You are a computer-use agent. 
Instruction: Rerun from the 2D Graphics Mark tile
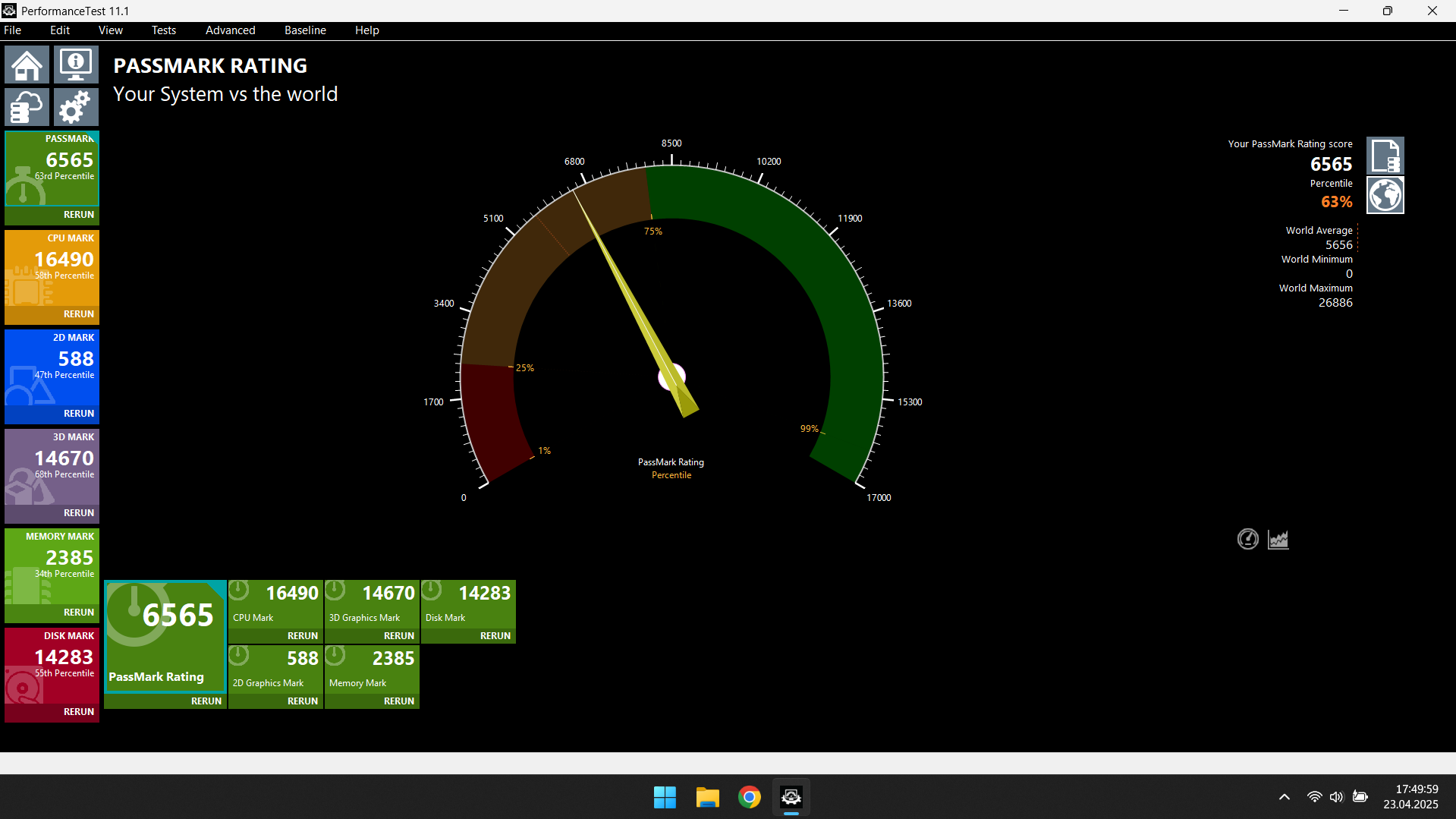[x=303, y=701]
